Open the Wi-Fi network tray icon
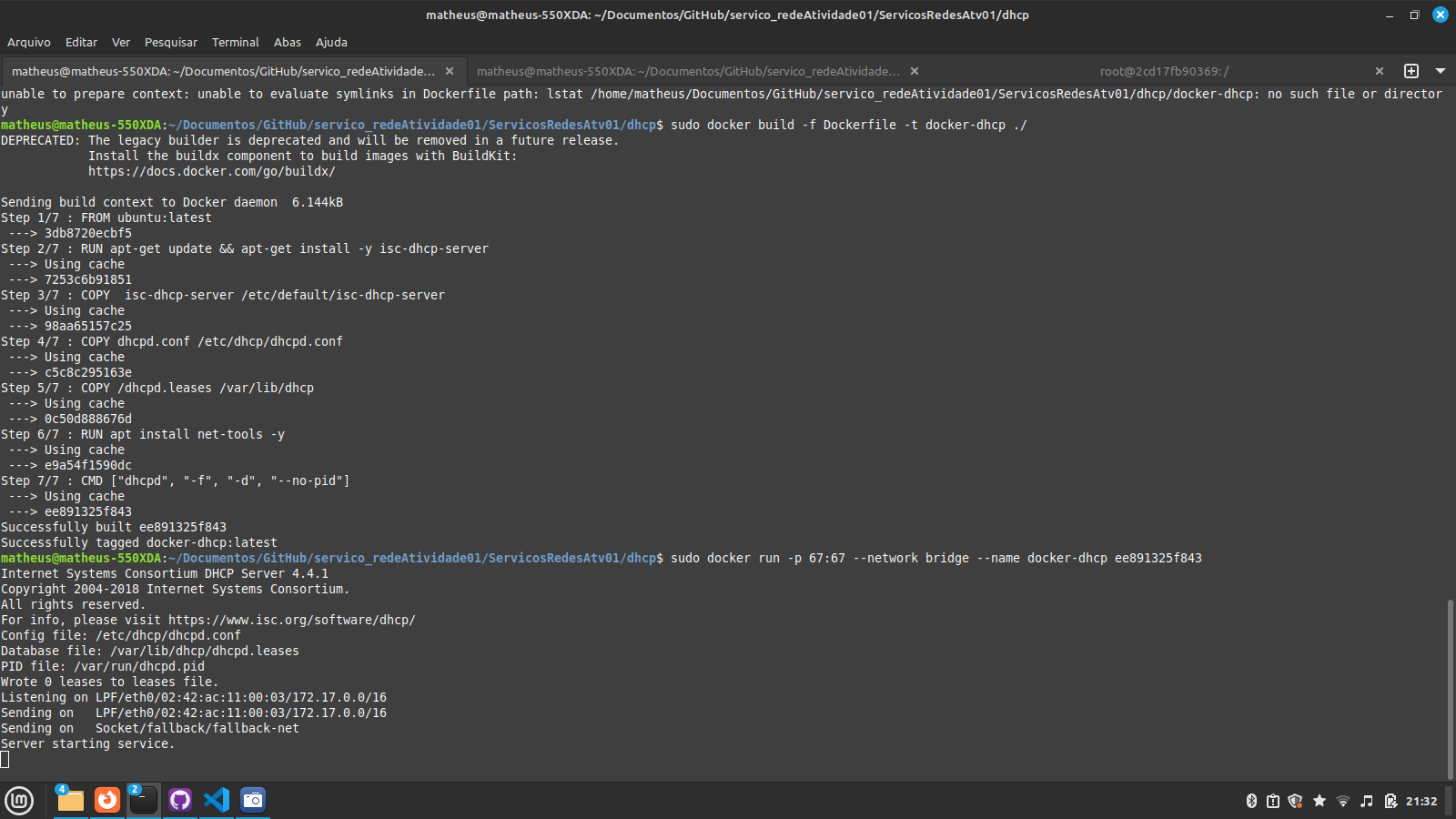The width and height of the screenshot is (1456, 819). coord(1343,801)
